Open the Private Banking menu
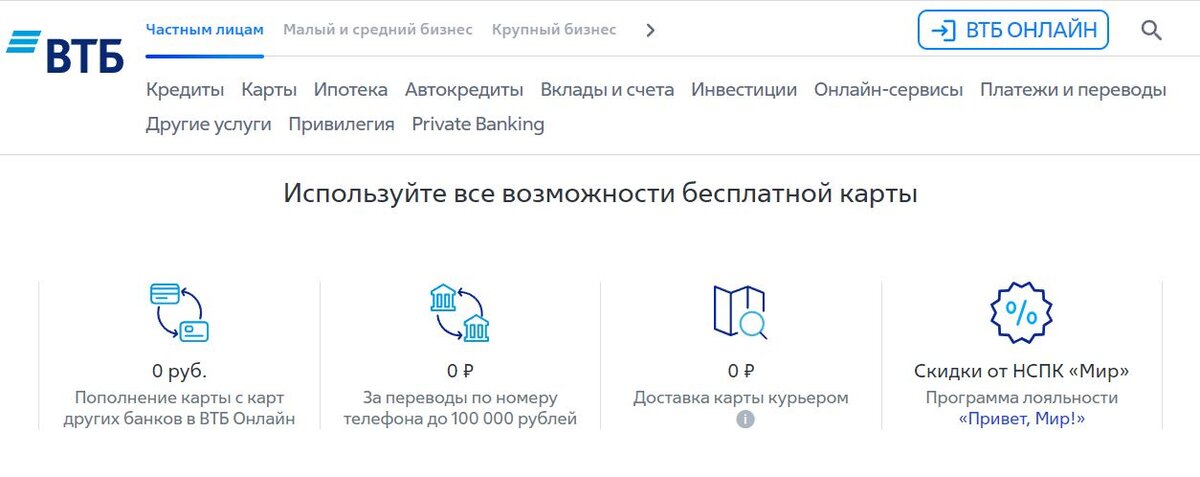1200x477 pixels. pos(478,125)
